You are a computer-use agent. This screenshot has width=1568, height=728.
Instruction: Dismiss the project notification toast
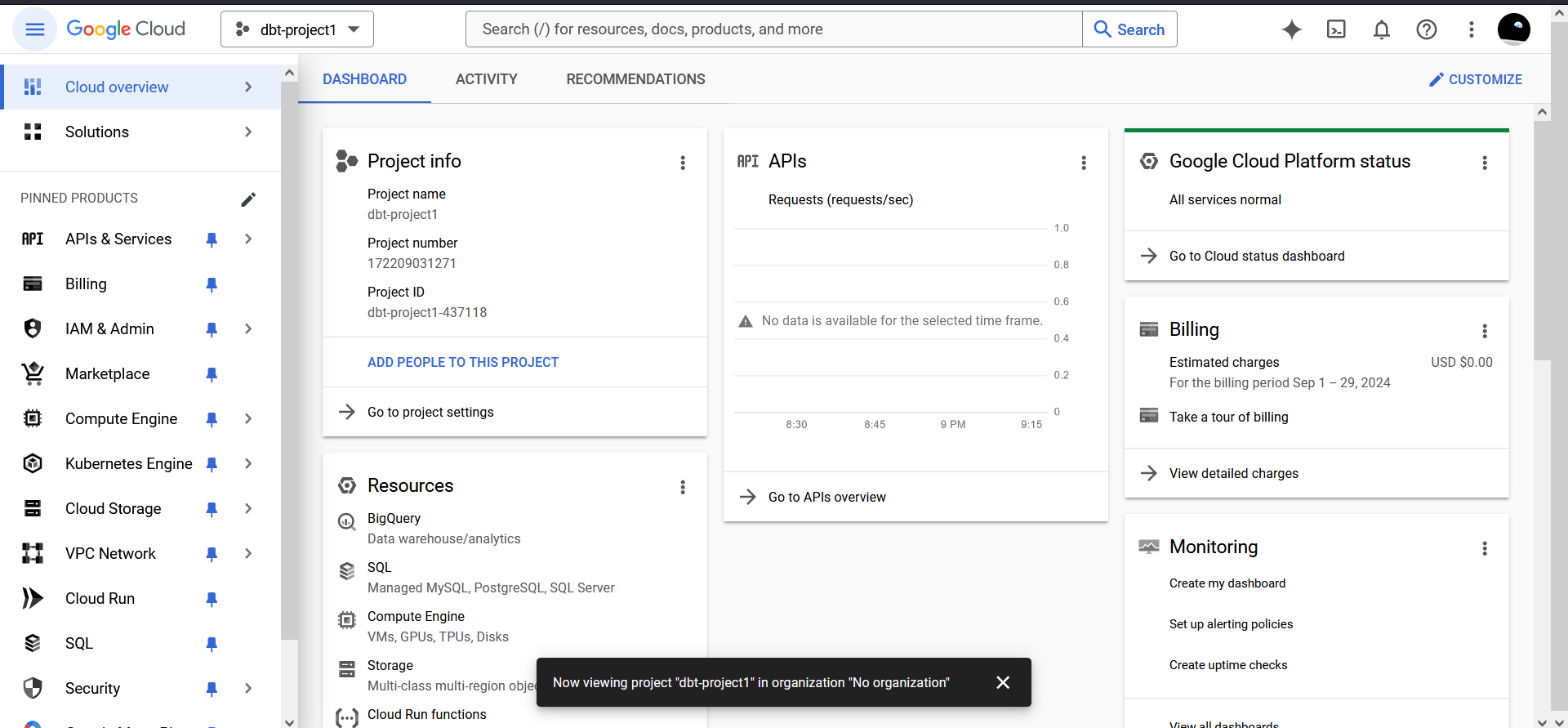click(x=1003, y=682)
